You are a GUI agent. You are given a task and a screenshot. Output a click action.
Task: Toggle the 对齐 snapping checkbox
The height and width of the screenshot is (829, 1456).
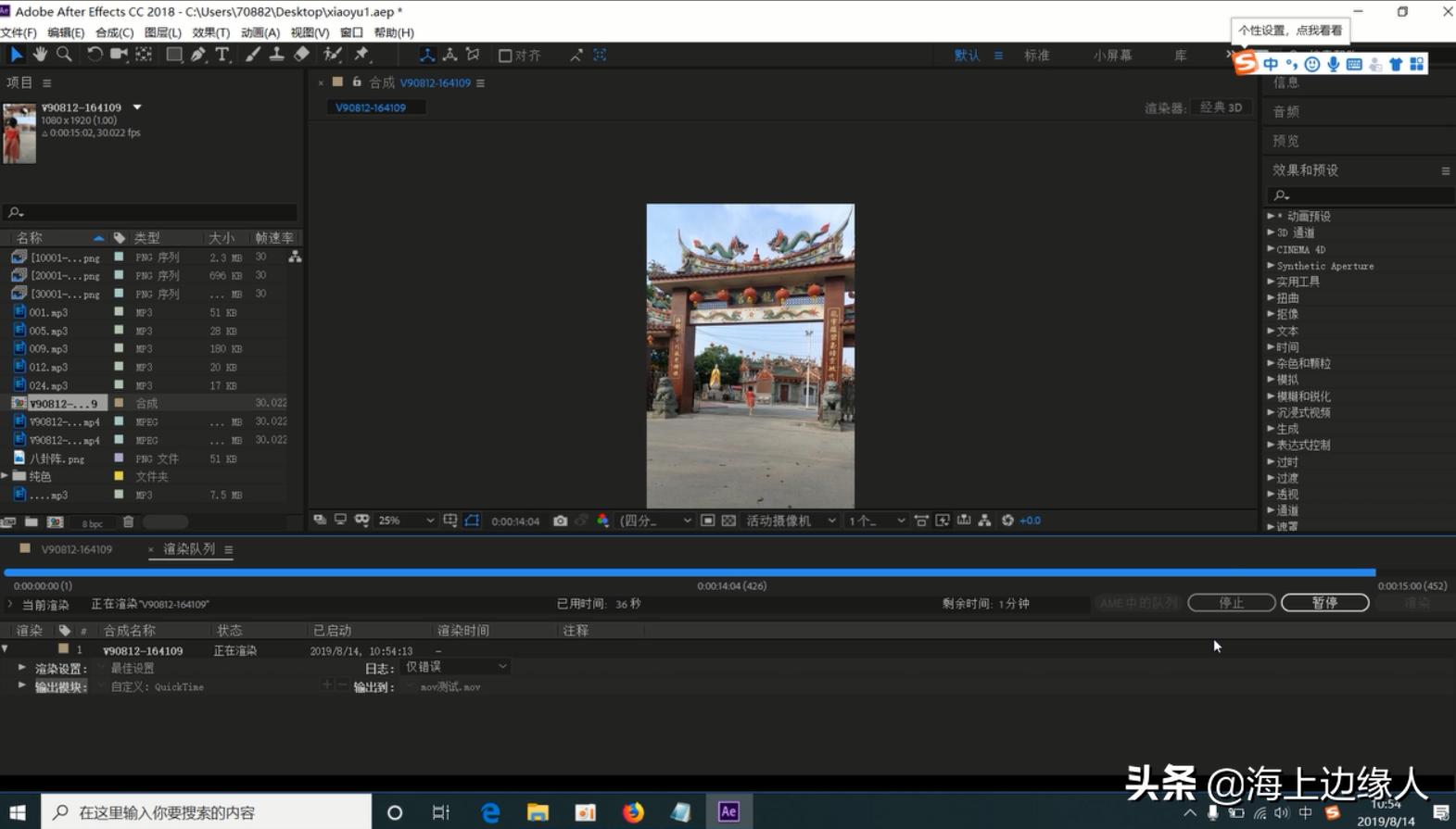pos(505,56)
